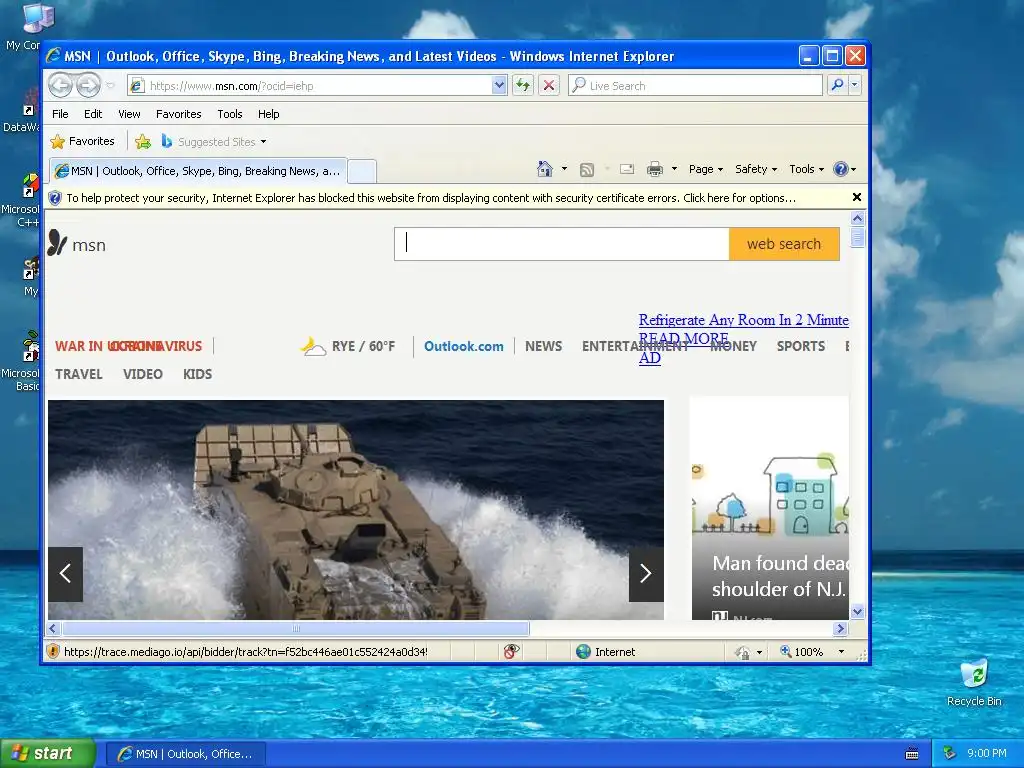1024x768 pixels.
Task: Click vertical scrollbar up arrow
Action: click(x=857, y=218)
